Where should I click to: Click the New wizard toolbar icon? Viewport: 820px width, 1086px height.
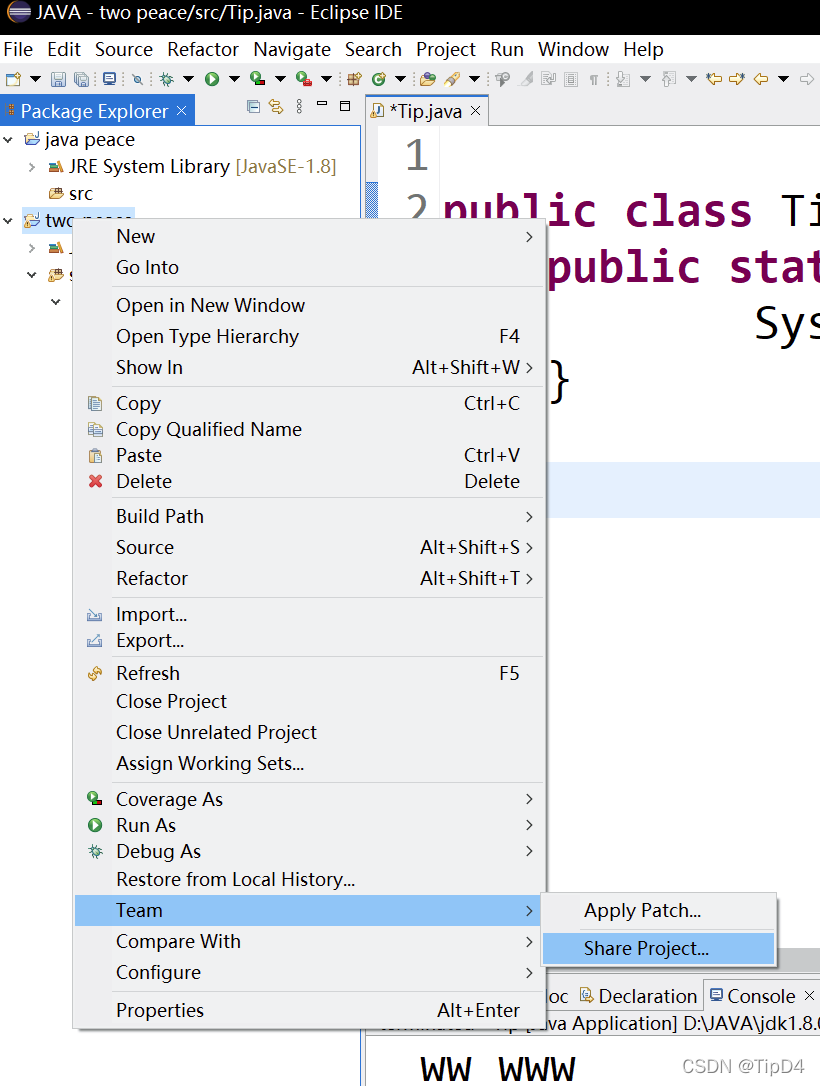(x=13, y=79)
